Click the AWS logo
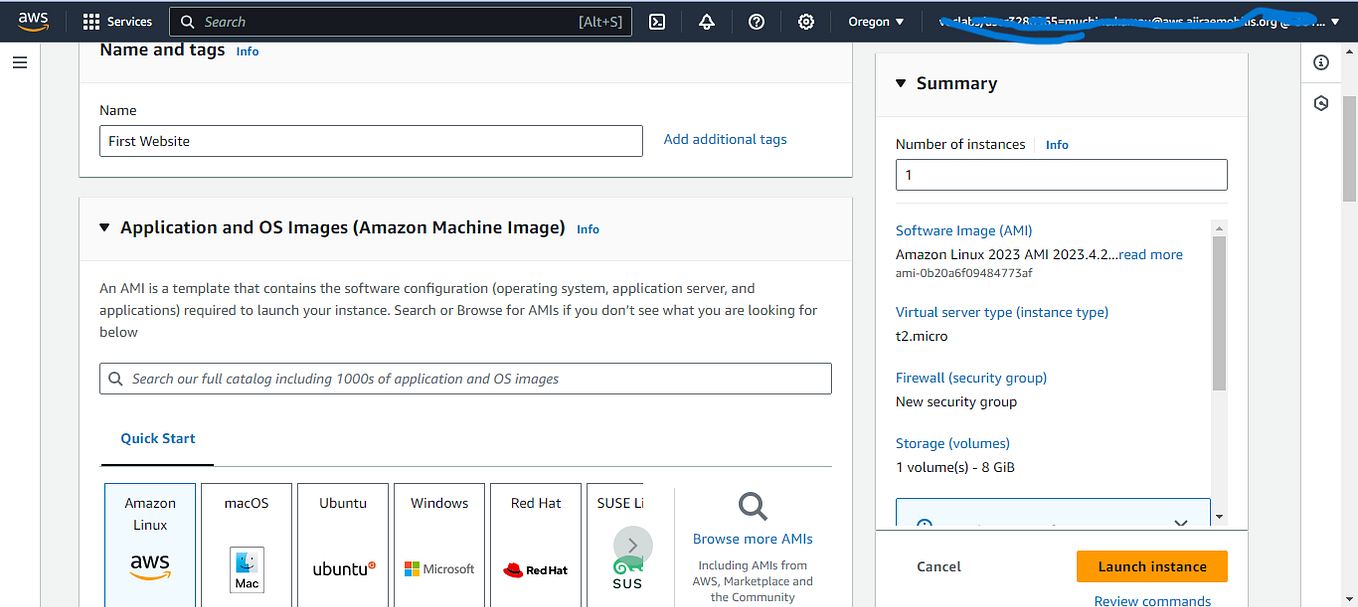Image resolution: width=1358 pixels, height=607 pixels. click(x=33, y=21)
